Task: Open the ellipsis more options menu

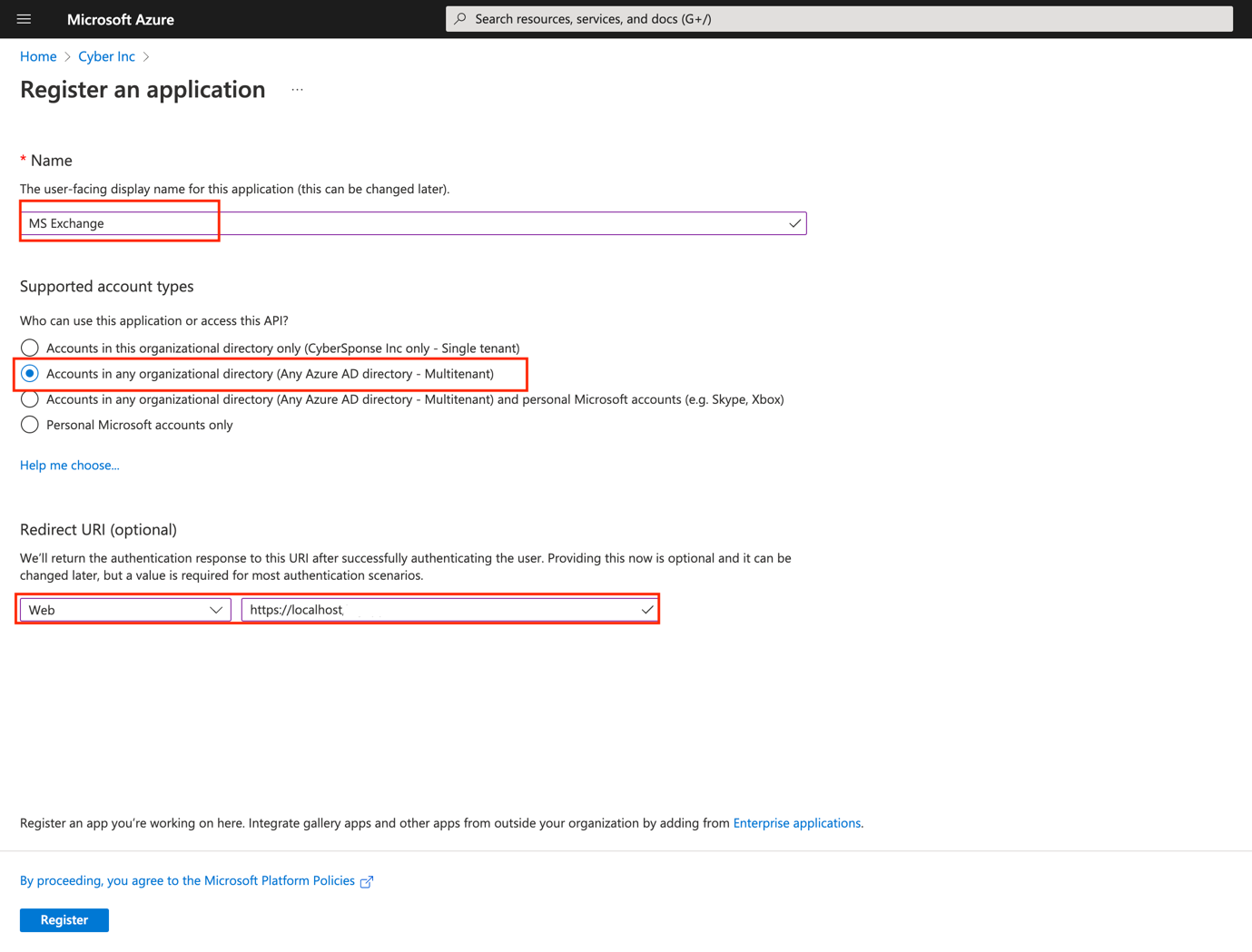Action: 297,90
